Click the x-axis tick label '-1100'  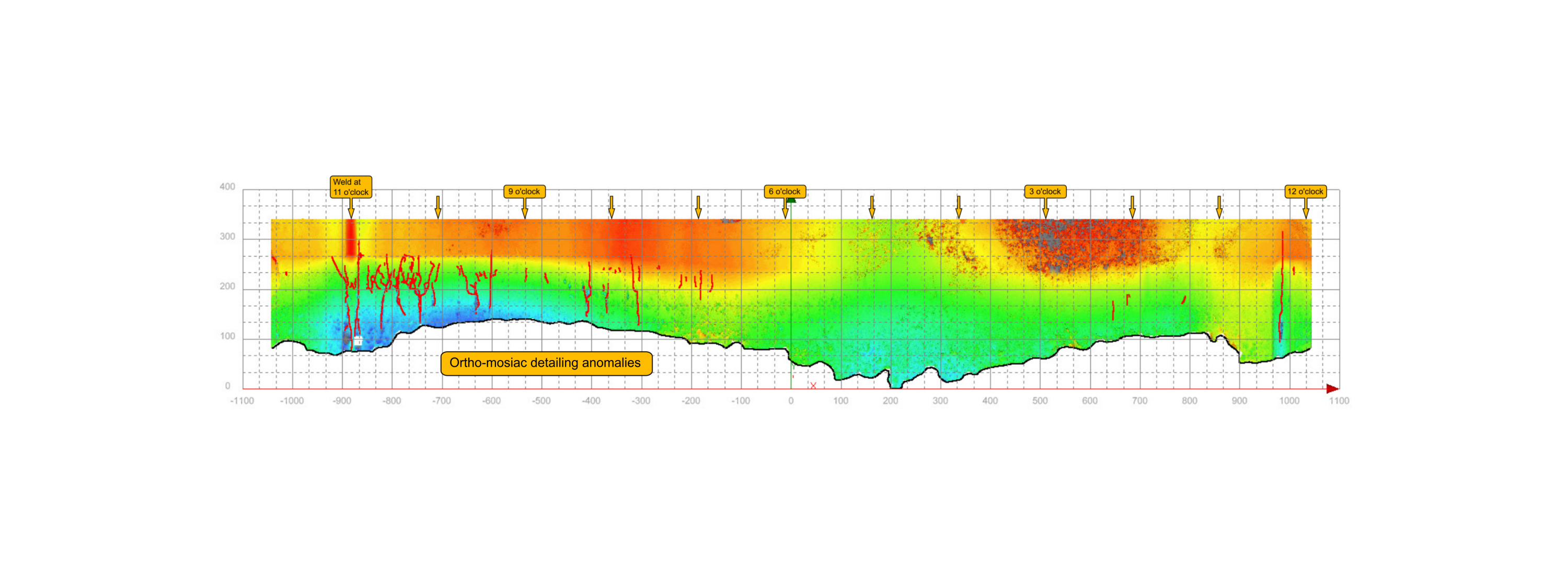243,401
